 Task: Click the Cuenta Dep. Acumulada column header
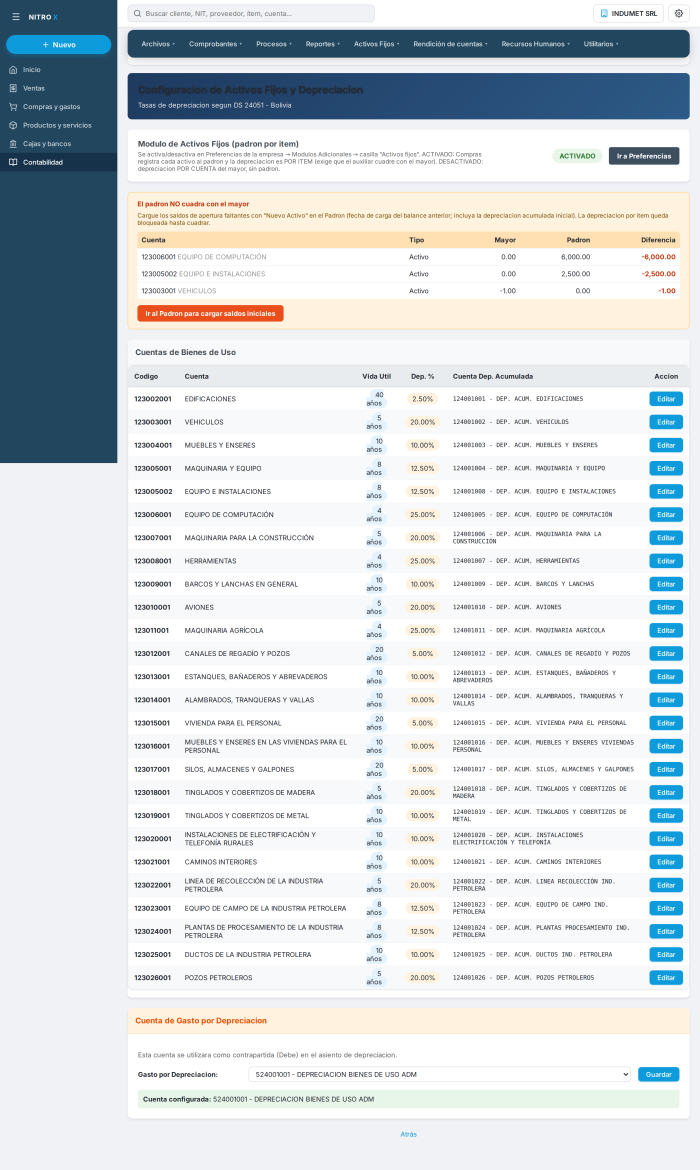click(493, 376)
